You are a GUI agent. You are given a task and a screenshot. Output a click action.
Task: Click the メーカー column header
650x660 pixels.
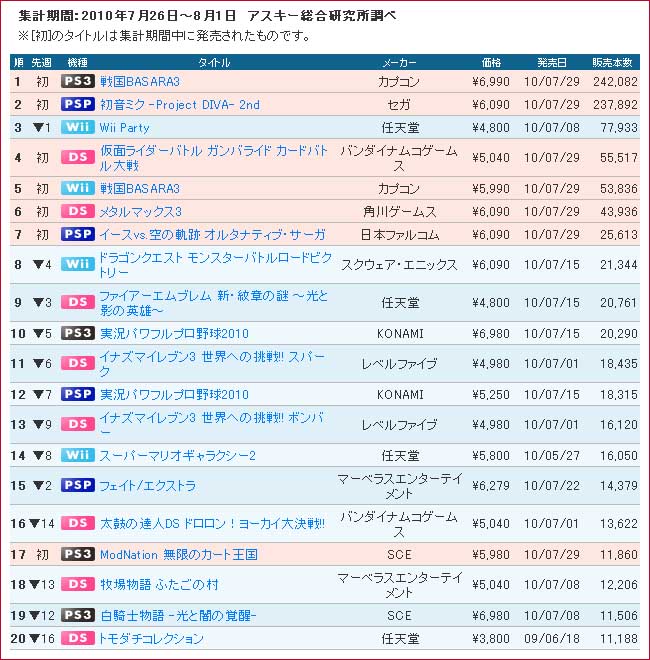tap(399, 63)
